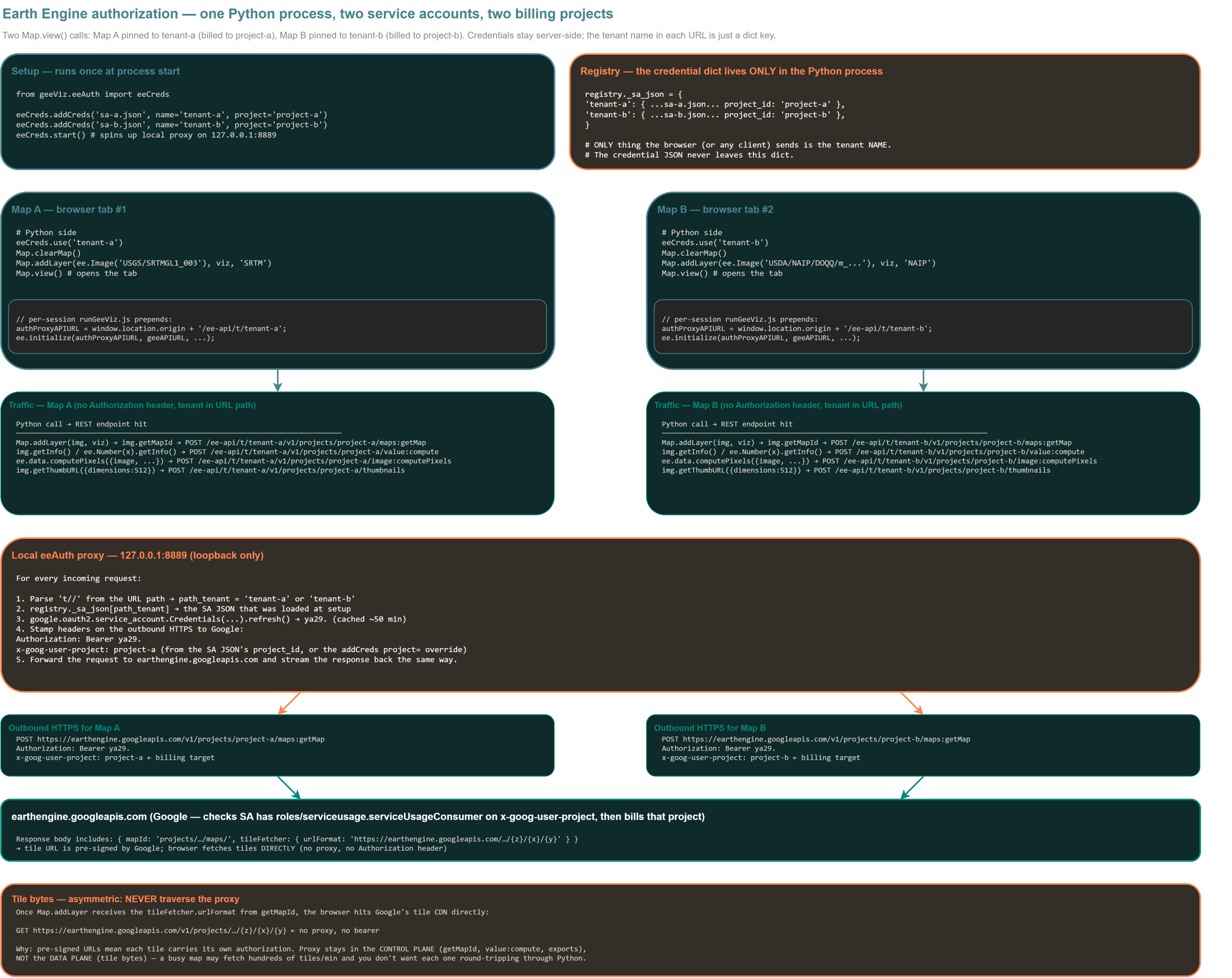The width and height of the screenshot is (1232, 978).
Task: Click "Map.view() # opens the tab" in Map B
Action: tap(722, 274)
